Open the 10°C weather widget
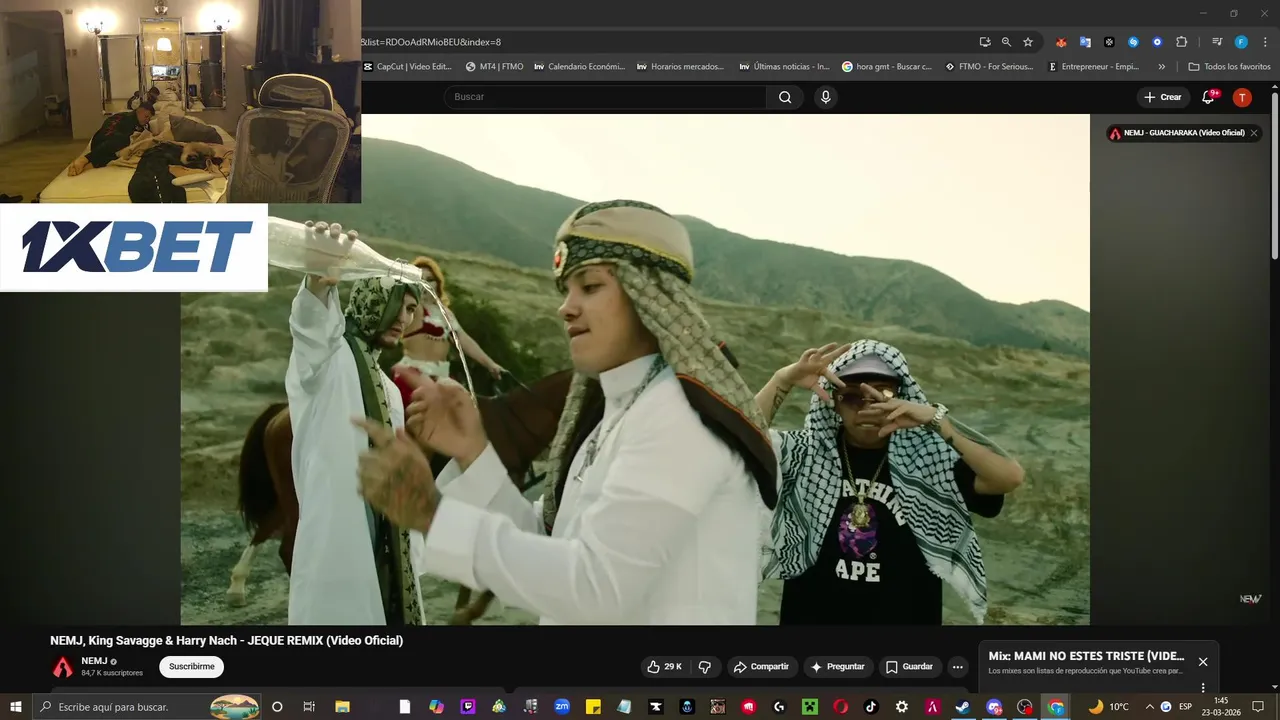1280x720 pixels. click(1108, 707)
